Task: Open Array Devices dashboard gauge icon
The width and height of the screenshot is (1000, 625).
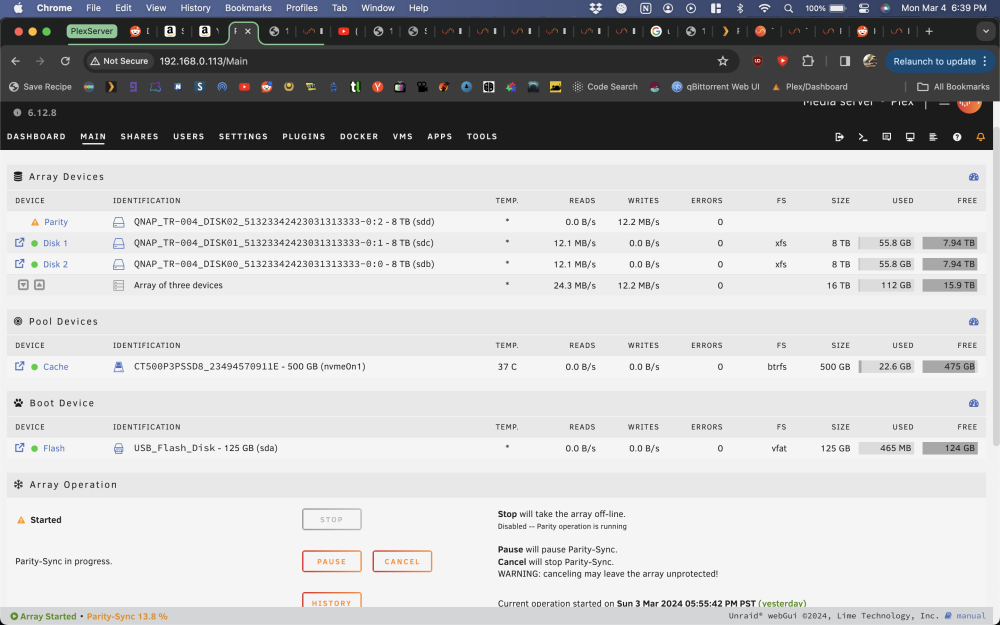Action: coord(973,177)
